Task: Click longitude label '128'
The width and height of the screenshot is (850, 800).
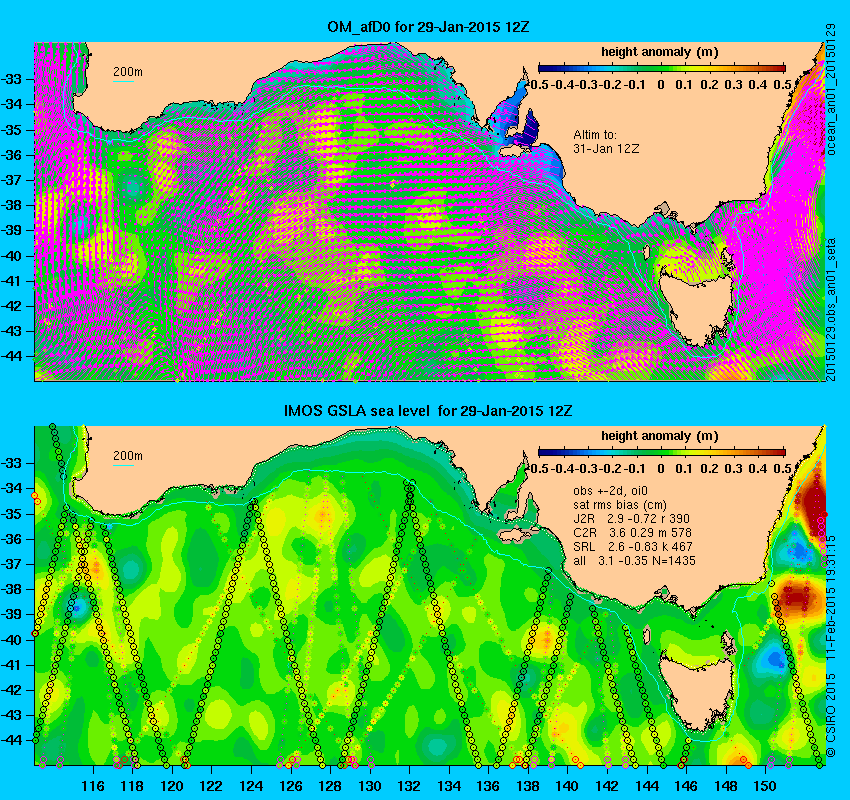Action: [330, 785]
